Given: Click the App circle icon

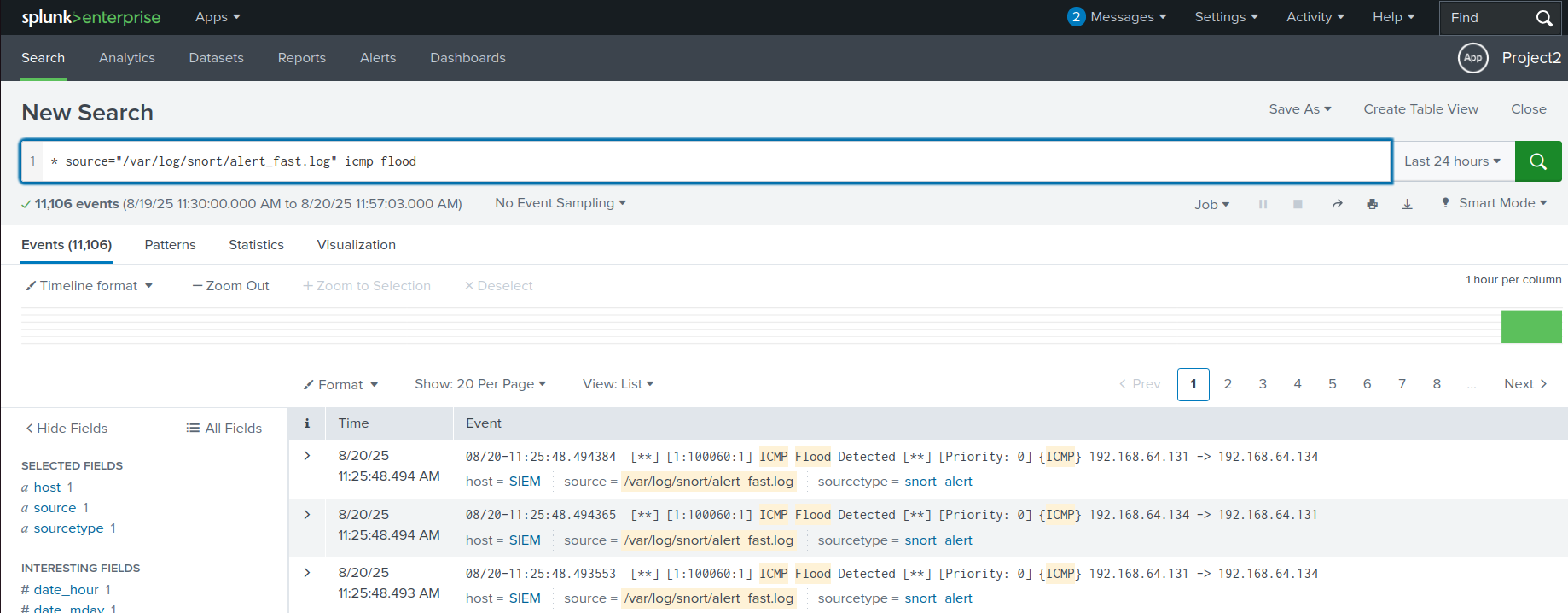Looking at the screenshot, I should click(1473, 58).
